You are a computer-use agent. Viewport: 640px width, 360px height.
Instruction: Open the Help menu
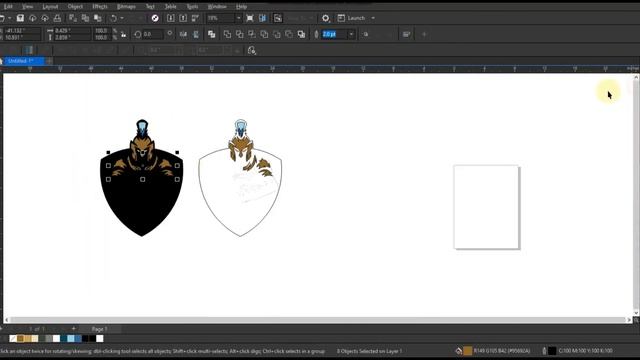241,7
